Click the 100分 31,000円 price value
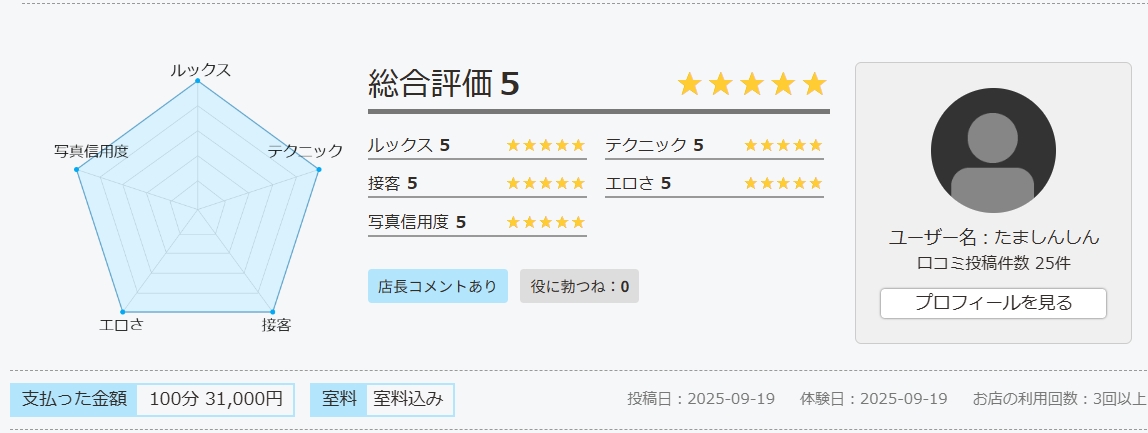Image resolution: width=1148 pixels, height=433 pixels. (216, 399)
